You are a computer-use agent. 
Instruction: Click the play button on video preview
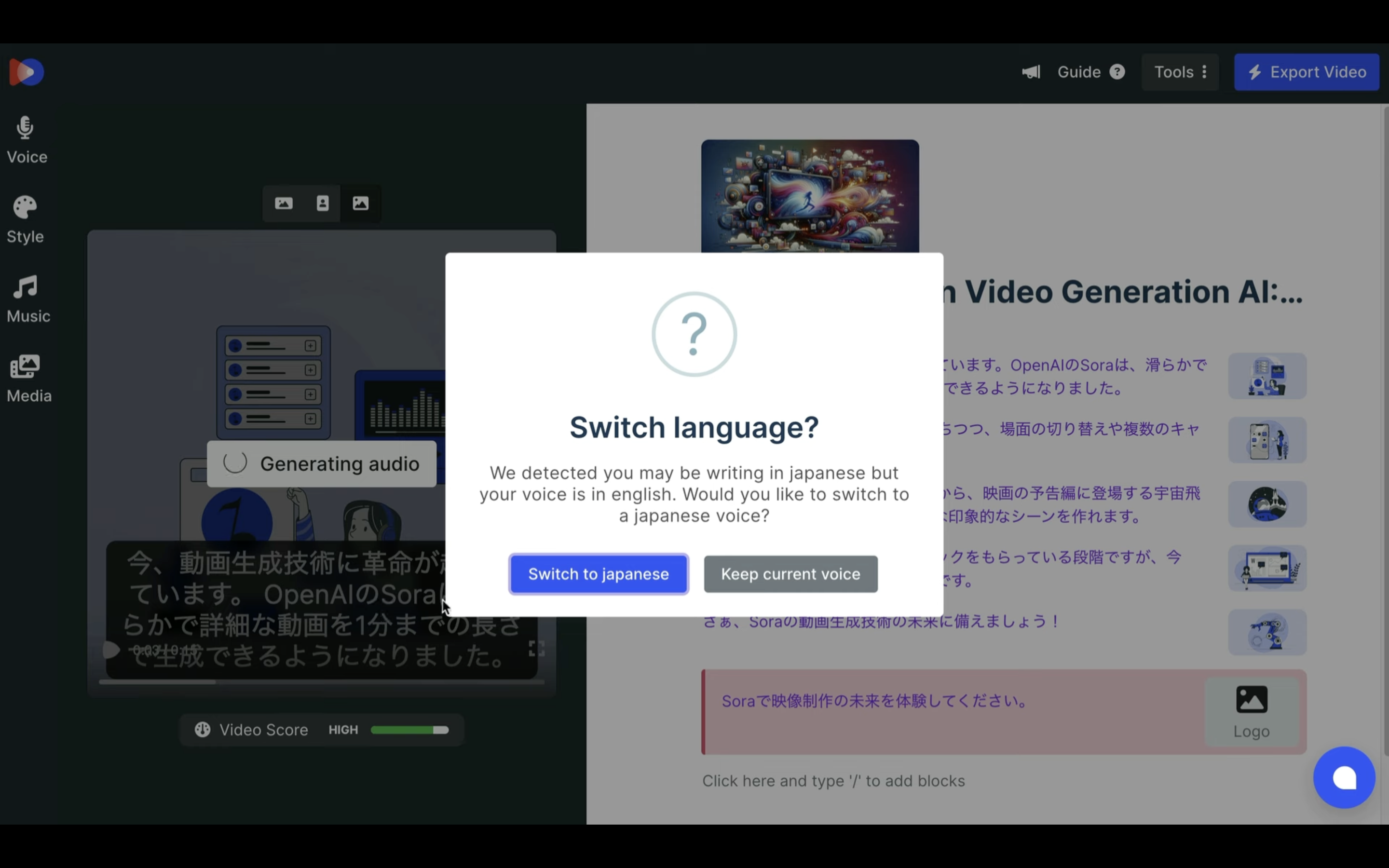point(111,650)
